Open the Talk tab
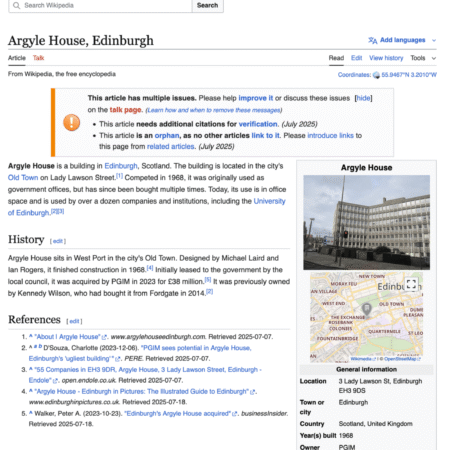The image size is (450, 450). click(38, 58)
